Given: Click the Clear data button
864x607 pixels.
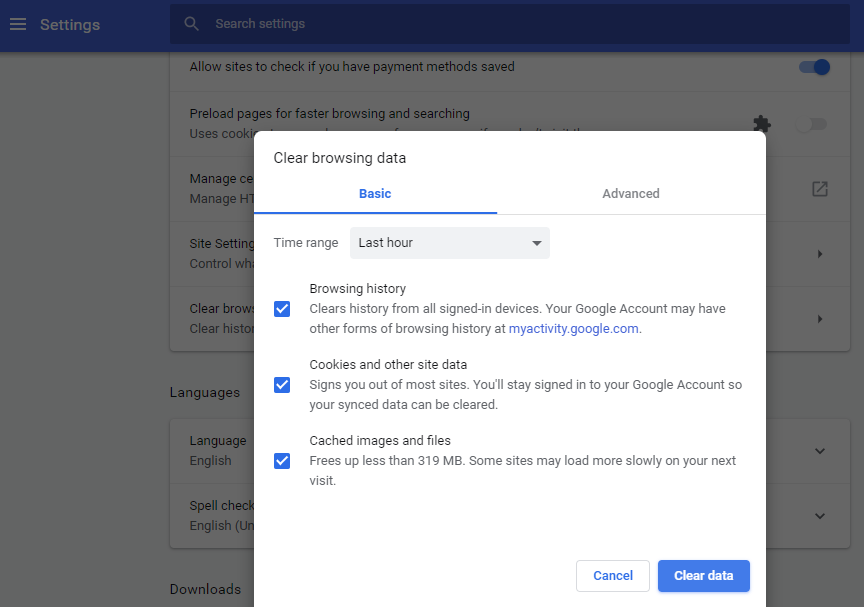Looking at the screenshot, I should pos(704,576).
